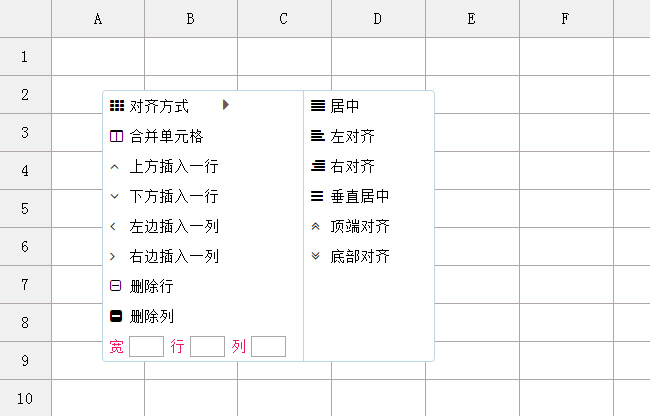The image size is (650, 416).
Task: Select 顶端对齐 top alignment option
Action: [359, 226]
